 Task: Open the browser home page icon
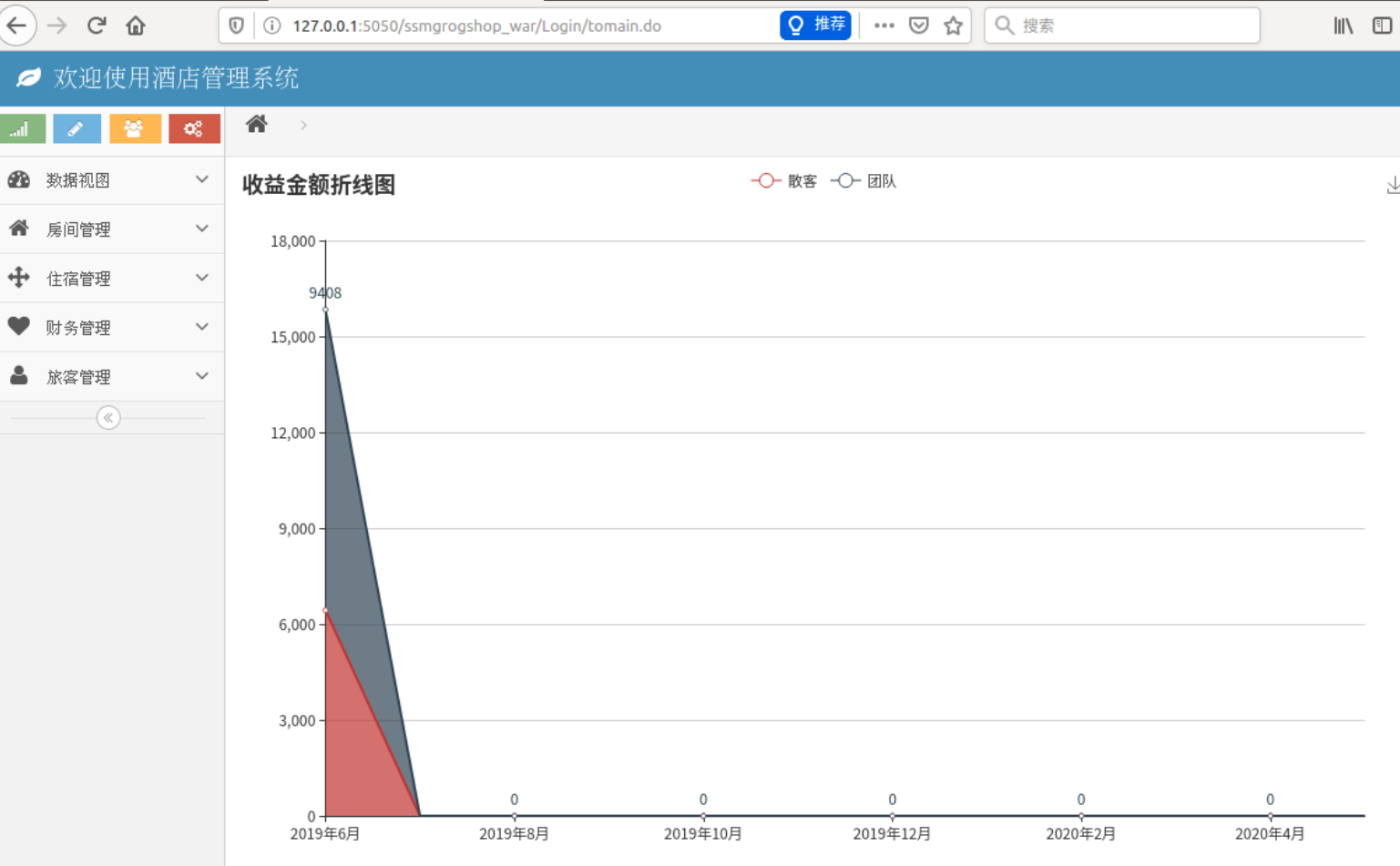[136, 25]
